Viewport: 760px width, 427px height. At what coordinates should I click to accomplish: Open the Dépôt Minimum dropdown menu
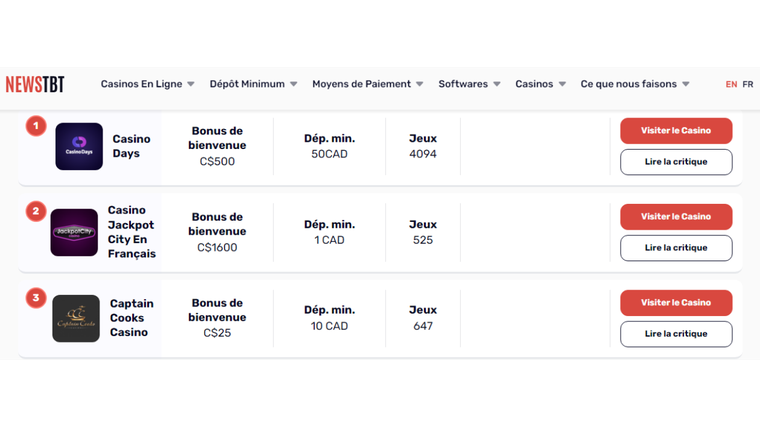(x=253, y=84)
